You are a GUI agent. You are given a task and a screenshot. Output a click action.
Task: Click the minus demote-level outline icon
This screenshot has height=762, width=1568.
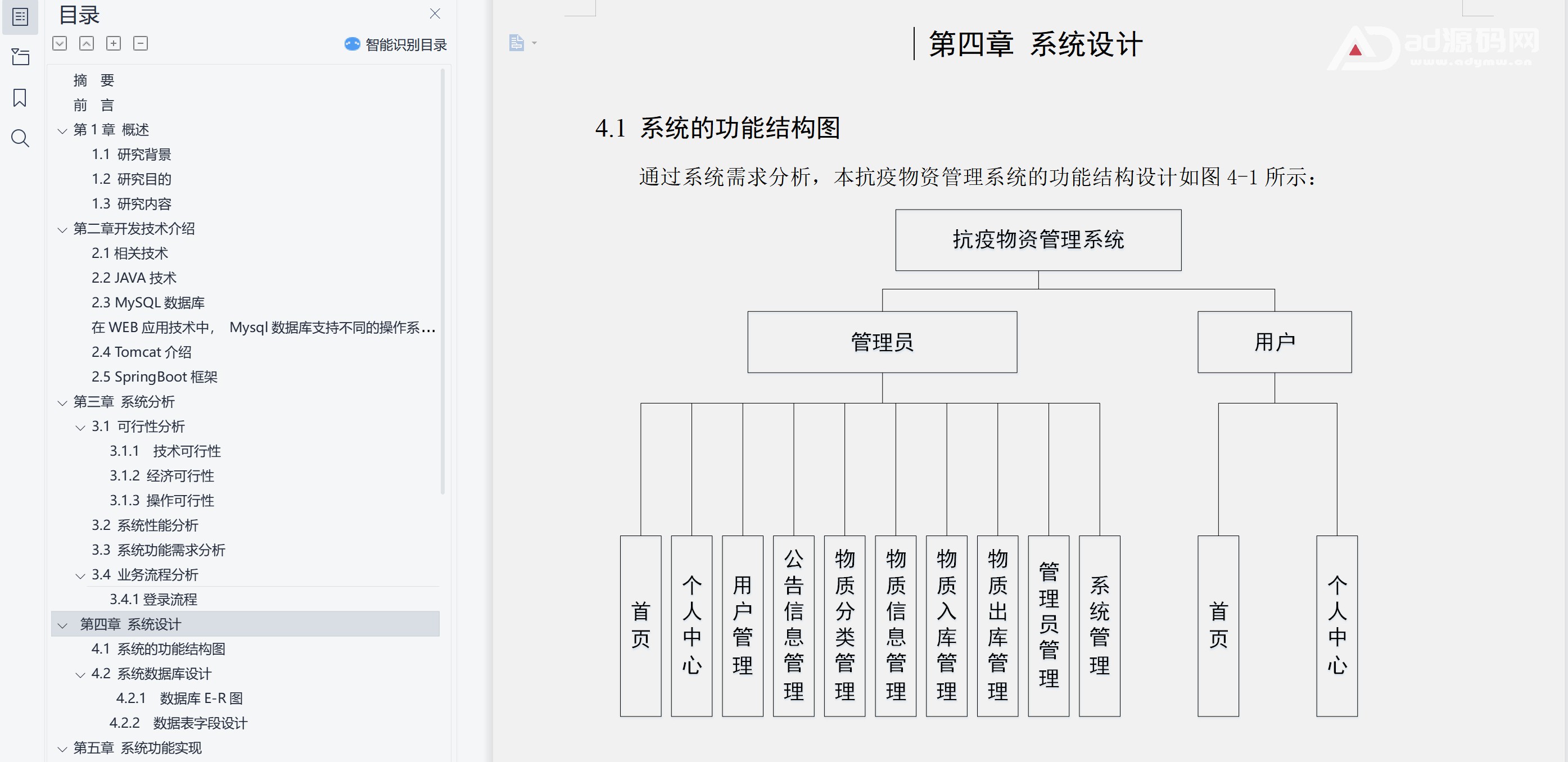(x=140, y=43)
